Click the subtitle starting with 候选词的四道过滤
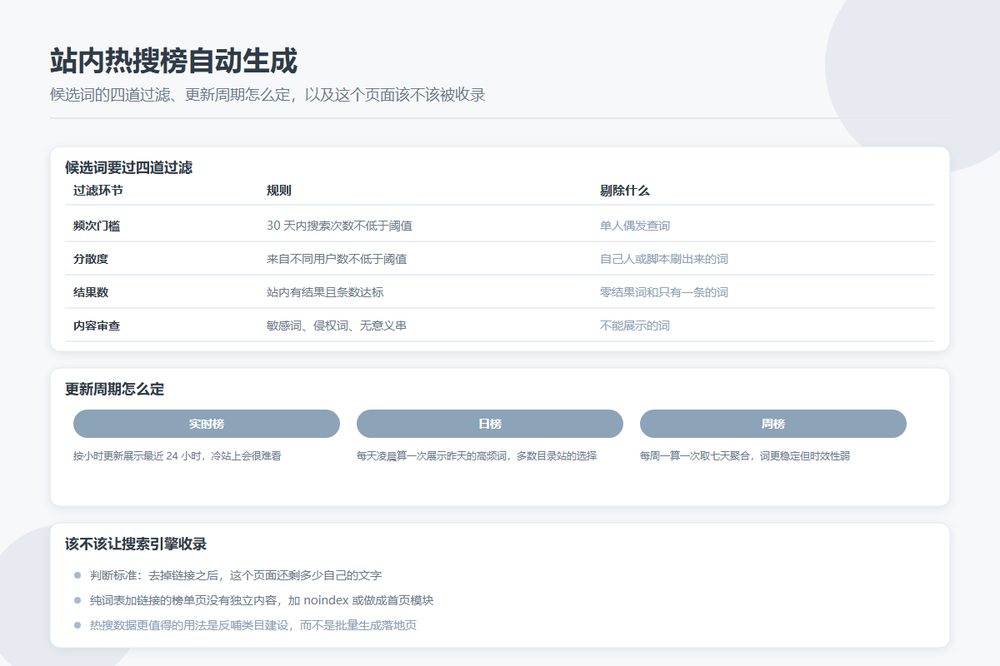 pyautogui.click(x=268, y=95)
